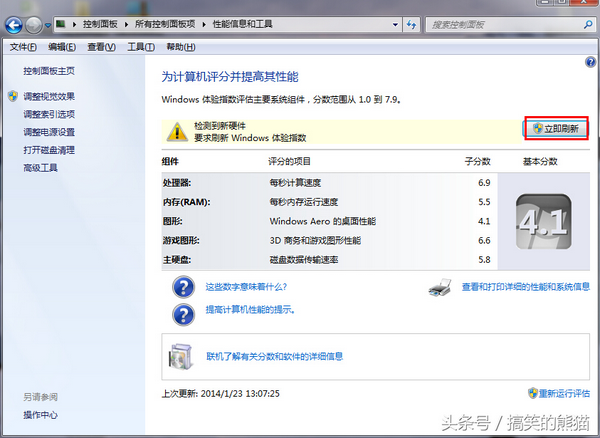This screenshot has height=438, width=600.
Task: Open 联机了解有关分数和软件的详细信息 link
Action: (x=274, y=357)
